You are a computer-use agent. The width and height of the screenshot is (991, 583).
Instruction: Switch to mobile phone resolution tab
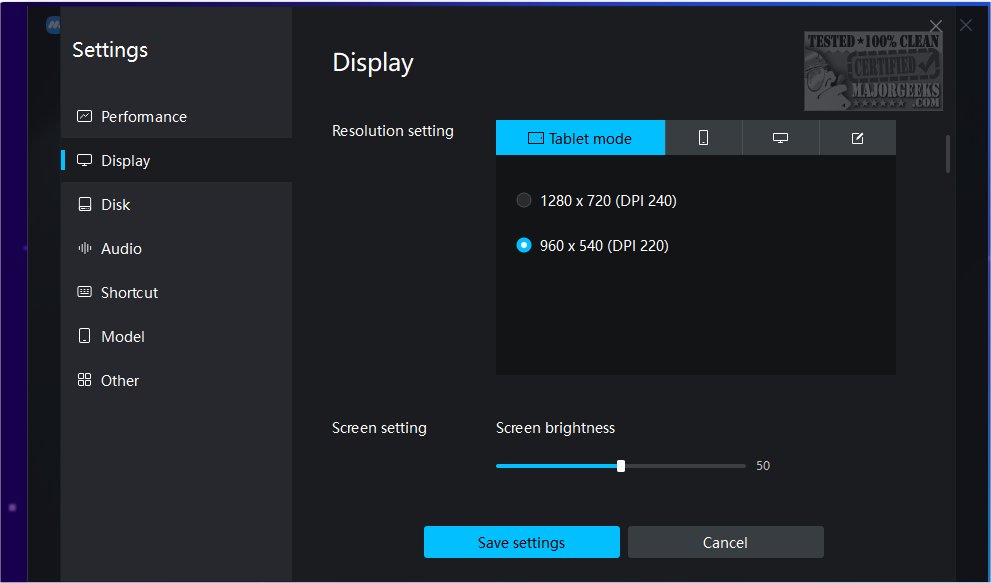click(703, 138)
